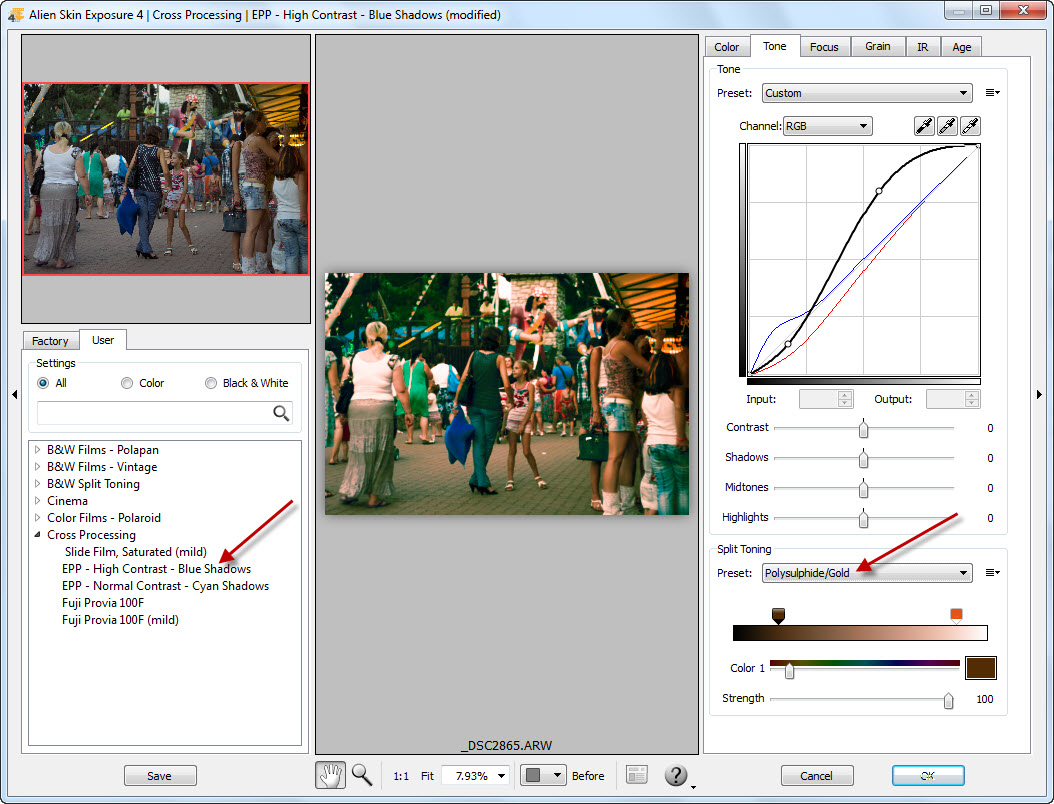Click the Save button
This screenshot has width=1054, height=804.
pos(160,776)
